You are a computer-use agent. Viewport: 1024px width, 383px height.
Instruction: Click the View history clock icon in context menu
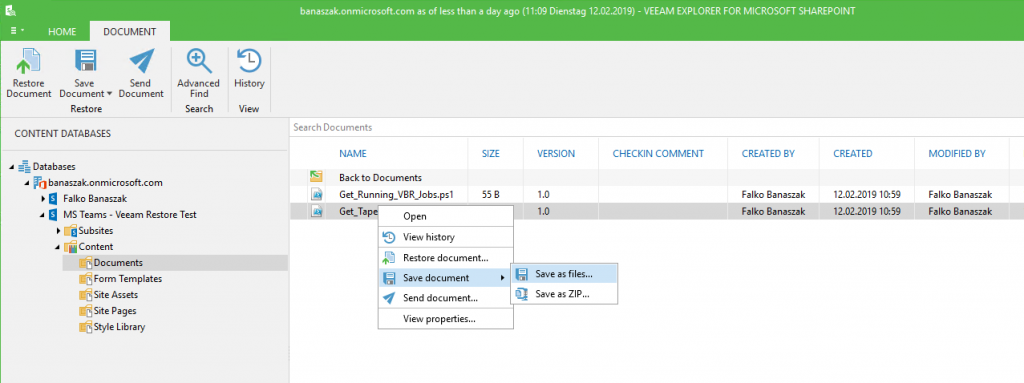pyautogui.click(x=389, y=237)
